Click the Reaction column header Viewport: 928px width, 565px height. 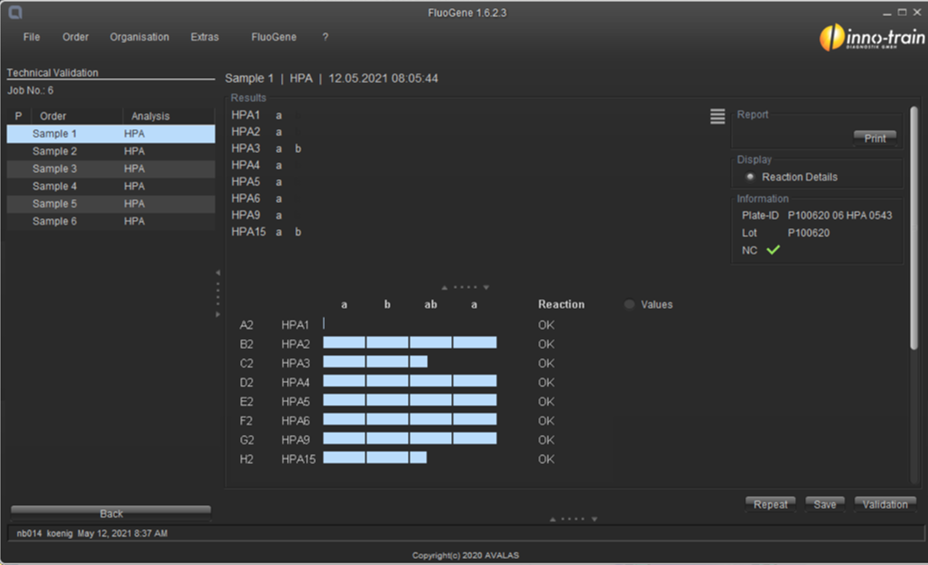click(561, 304)
